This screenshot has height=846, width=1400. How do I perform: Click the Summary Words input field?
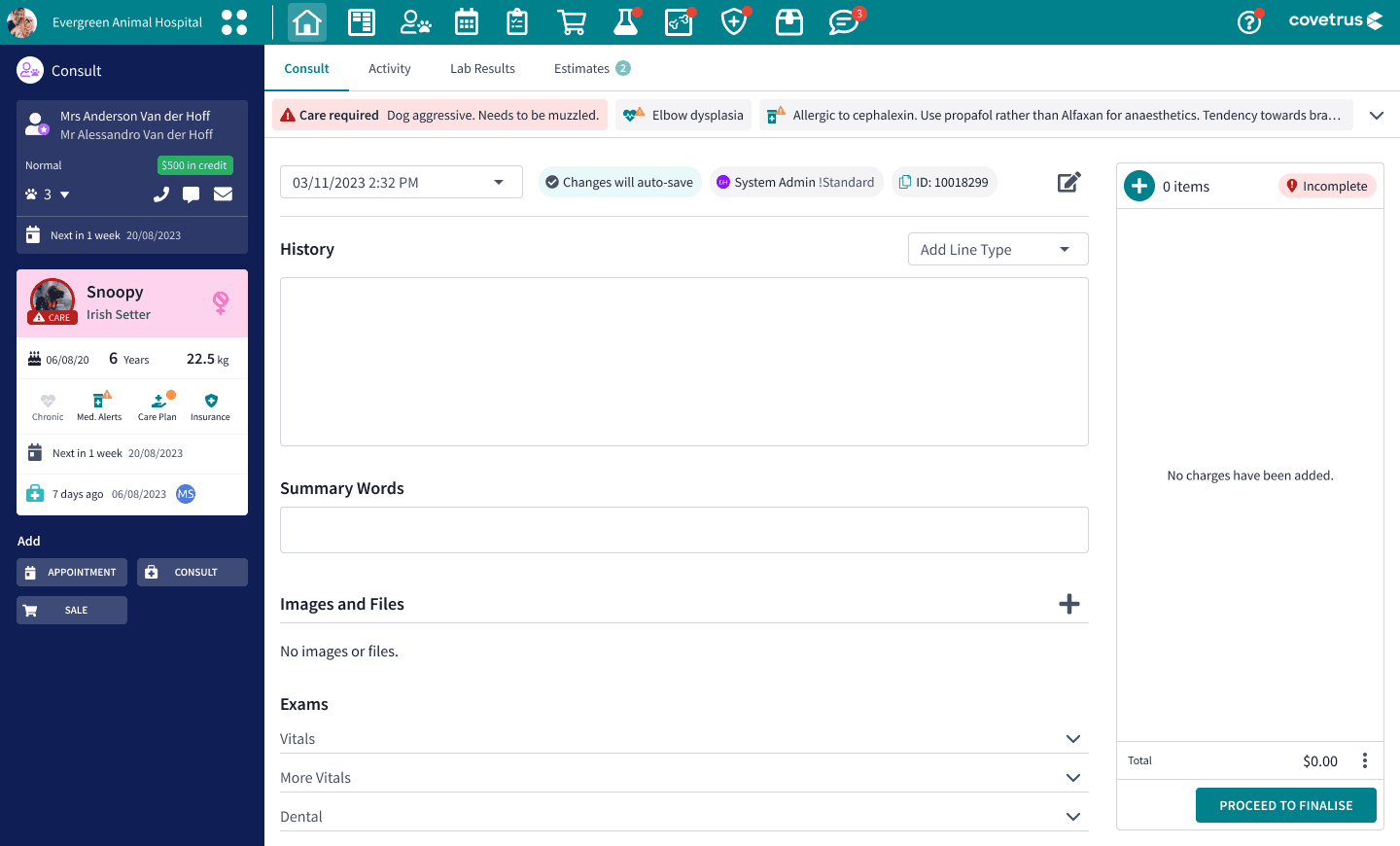coord(684,530)
